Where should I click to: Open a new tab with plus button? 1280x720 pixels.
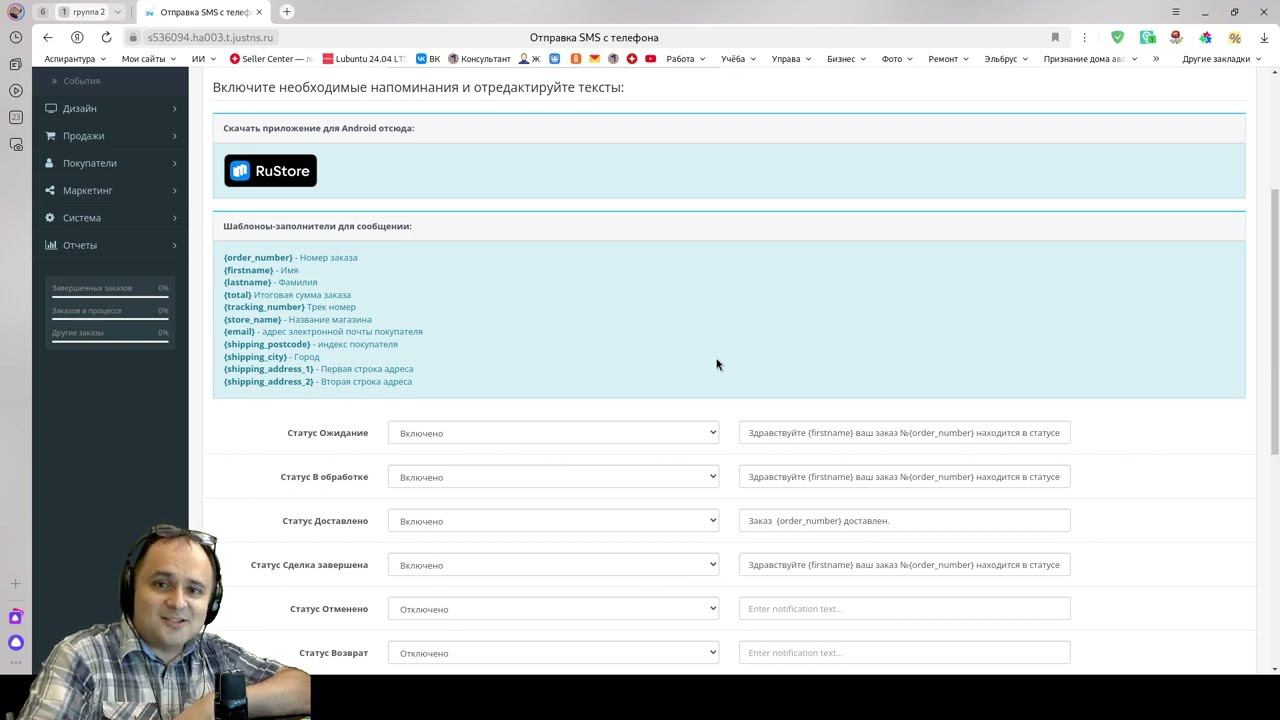(x=287, y=12)
